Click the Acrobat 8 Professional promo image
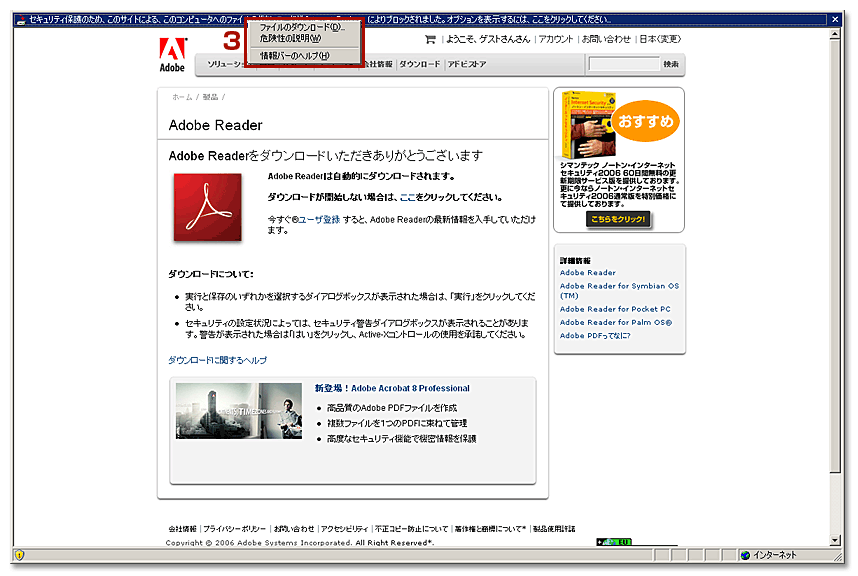The height and width of the screenshot is (576, 858). click(x=239, y=411)
